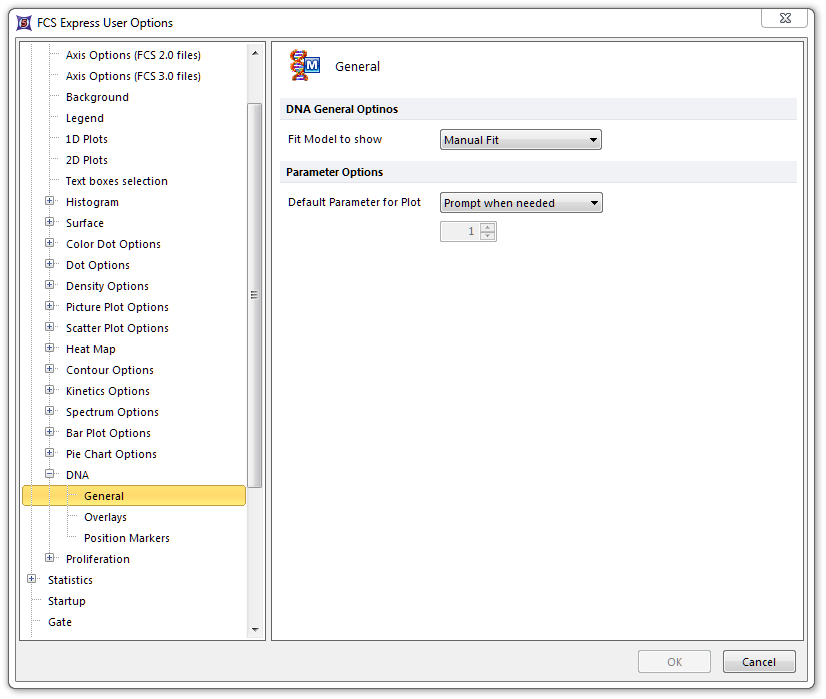826x699 pixels.
Task: Click the disabled OK button
Action: 674,662
